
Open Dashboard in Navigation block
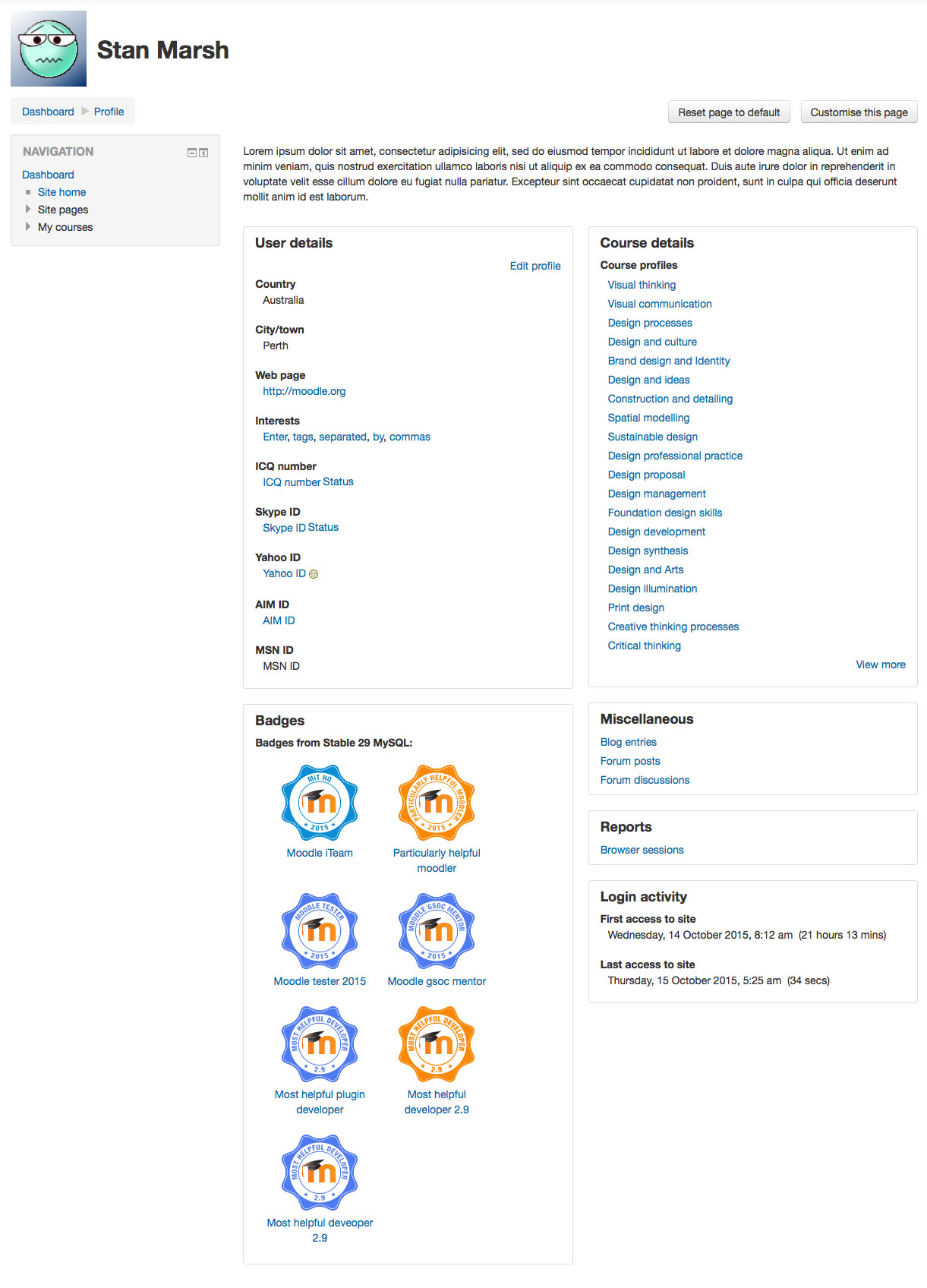[x=48, y=175]
